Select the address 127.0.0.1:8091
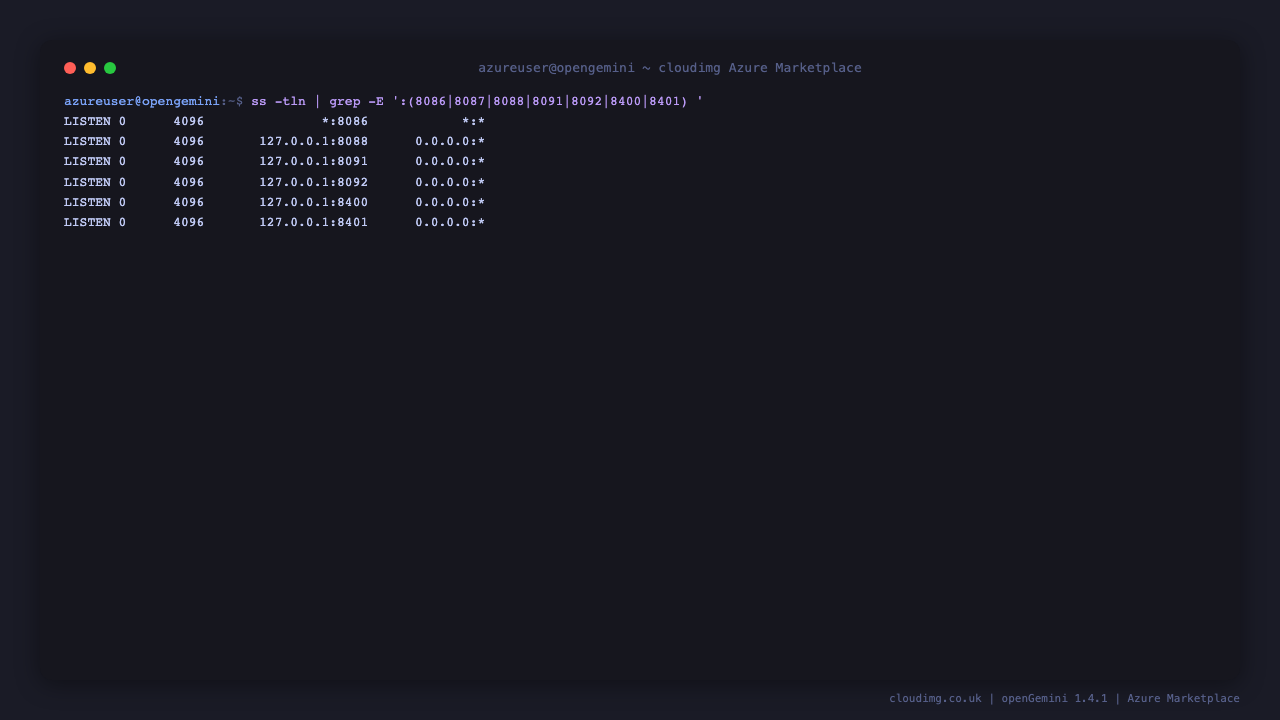The height and width of the screenshot is (720, 1280). (x=314, y=162)
